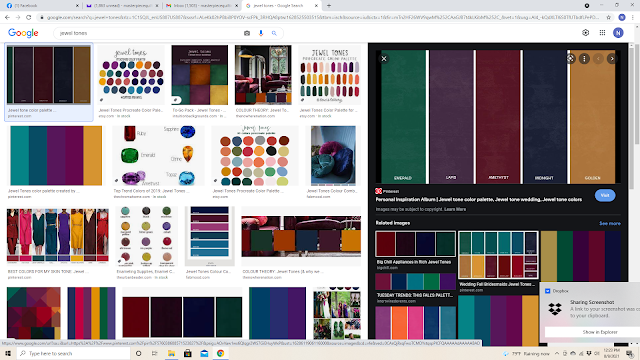Expand the system tray hidden icons chevron
The width and height of the screenshot is (640, 360).
[x=557, y=353]
